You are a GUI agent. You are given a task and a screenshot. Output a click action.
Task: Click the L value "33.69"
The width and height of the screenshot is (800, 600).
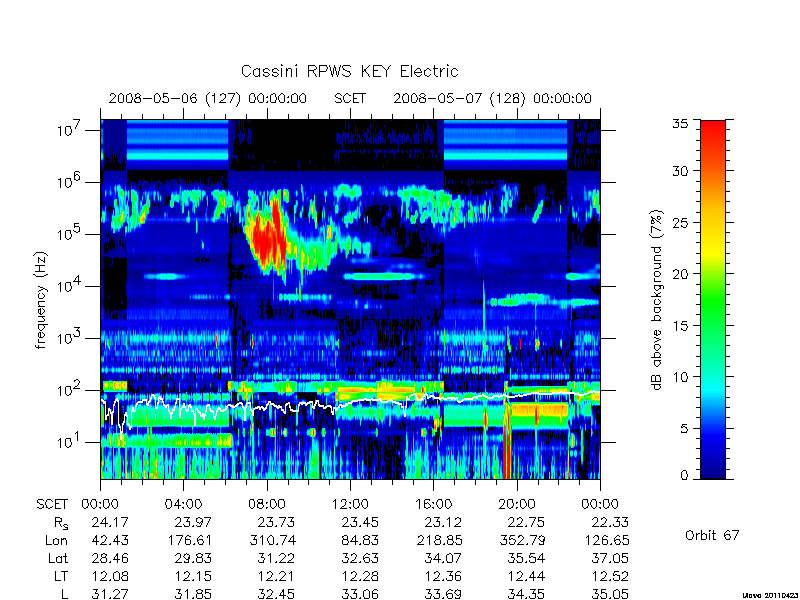coord(443,594)
